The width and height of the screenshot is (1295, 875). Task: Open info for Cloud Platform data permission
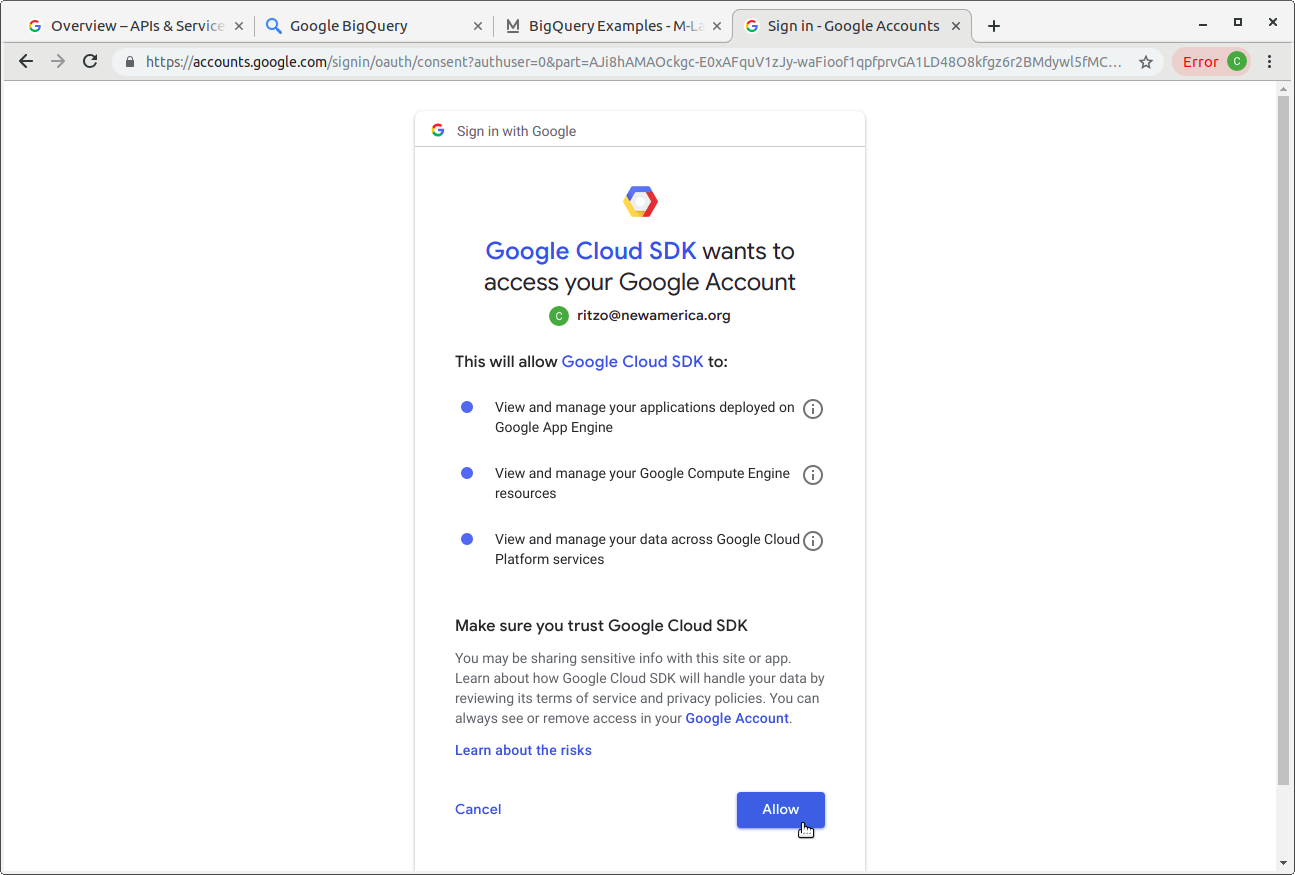(x=812, y=540)
